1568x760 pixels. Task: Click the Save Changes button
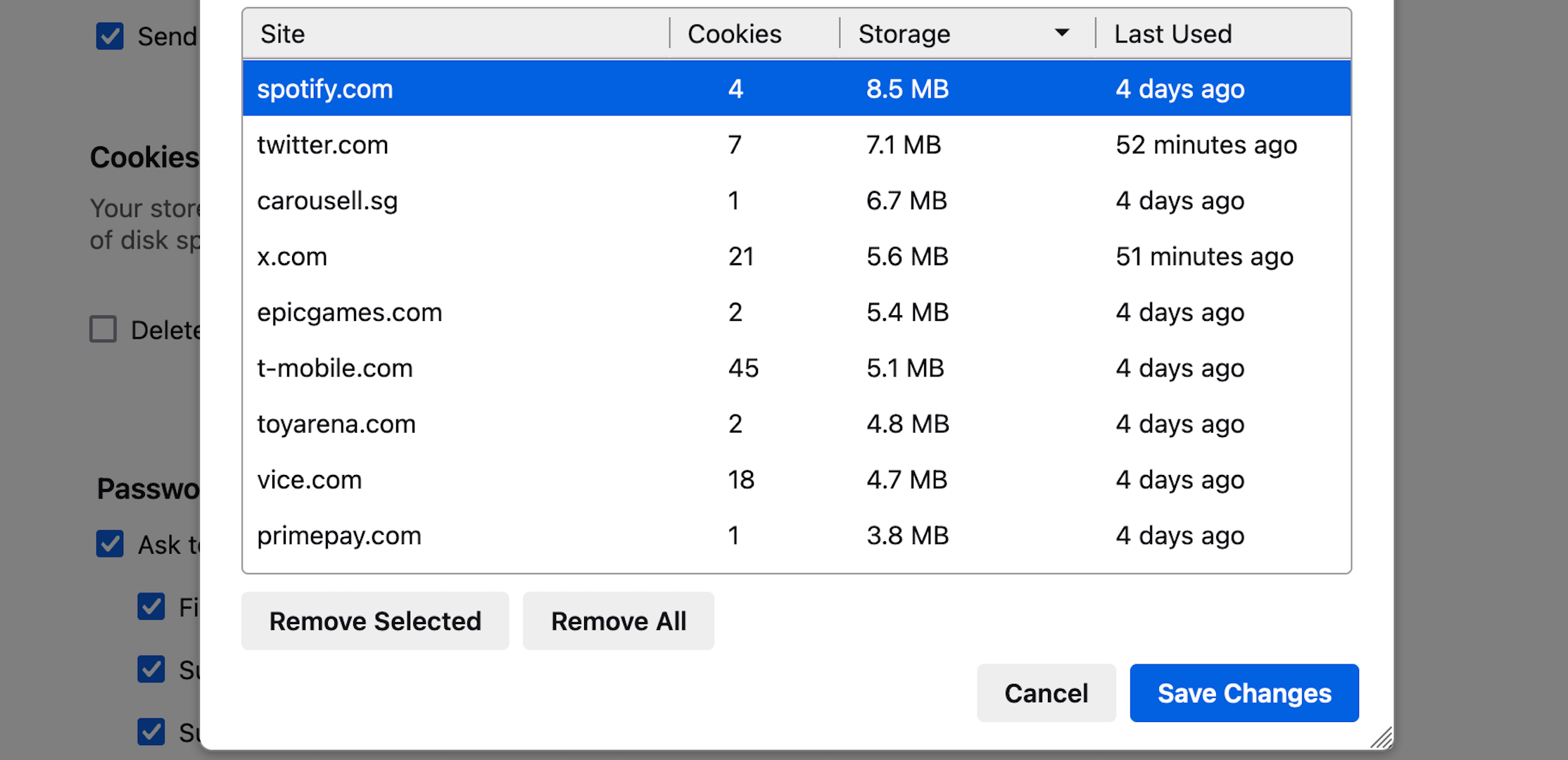coord(1245,691)
